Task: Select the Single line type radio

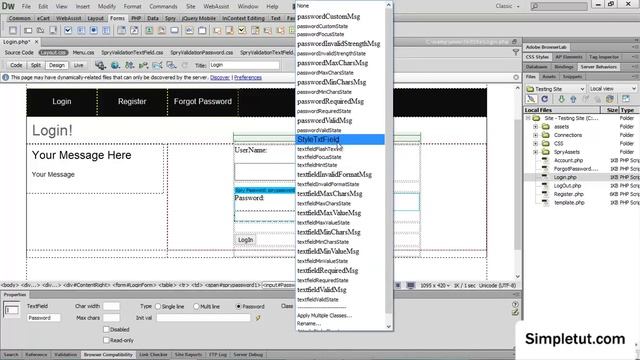Action: coord(158,306)
